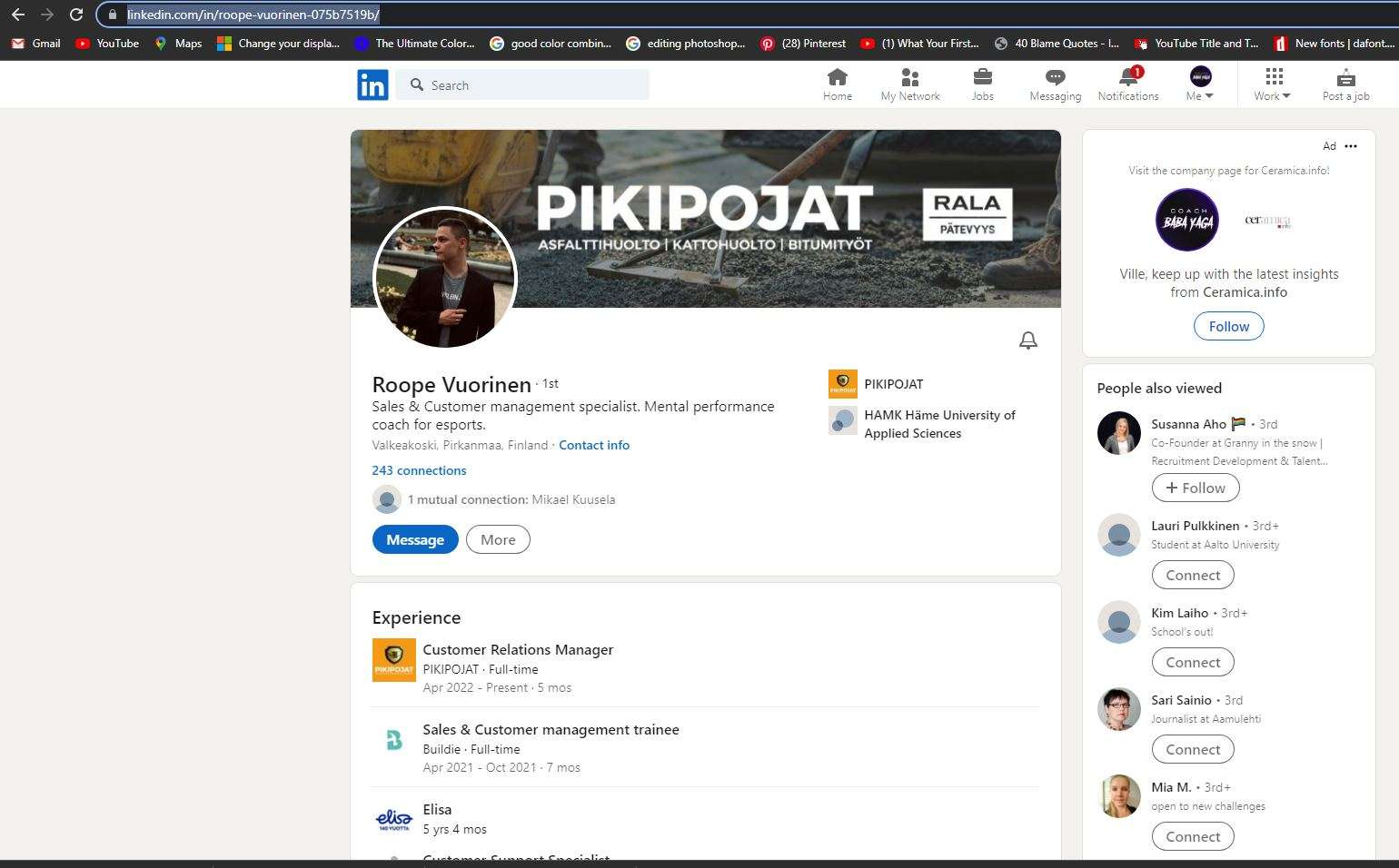The height and width of the screenshot is (868, 1399).
Task: Click the browser address bar URL
Action: [x=253, y=15]
